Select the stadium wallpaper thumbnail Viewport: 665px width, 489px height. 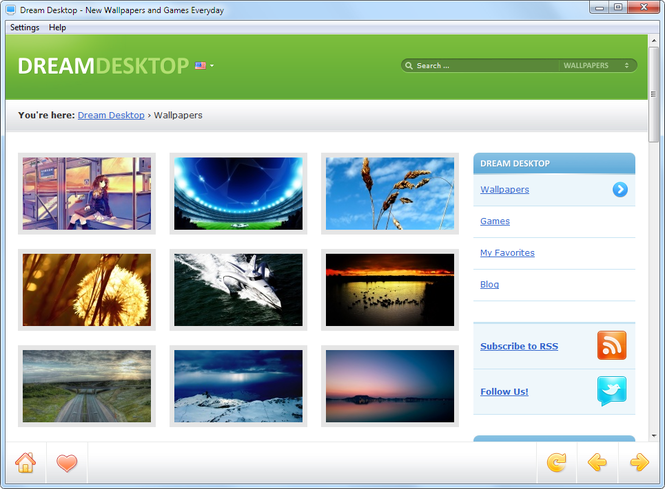point(238,194)
